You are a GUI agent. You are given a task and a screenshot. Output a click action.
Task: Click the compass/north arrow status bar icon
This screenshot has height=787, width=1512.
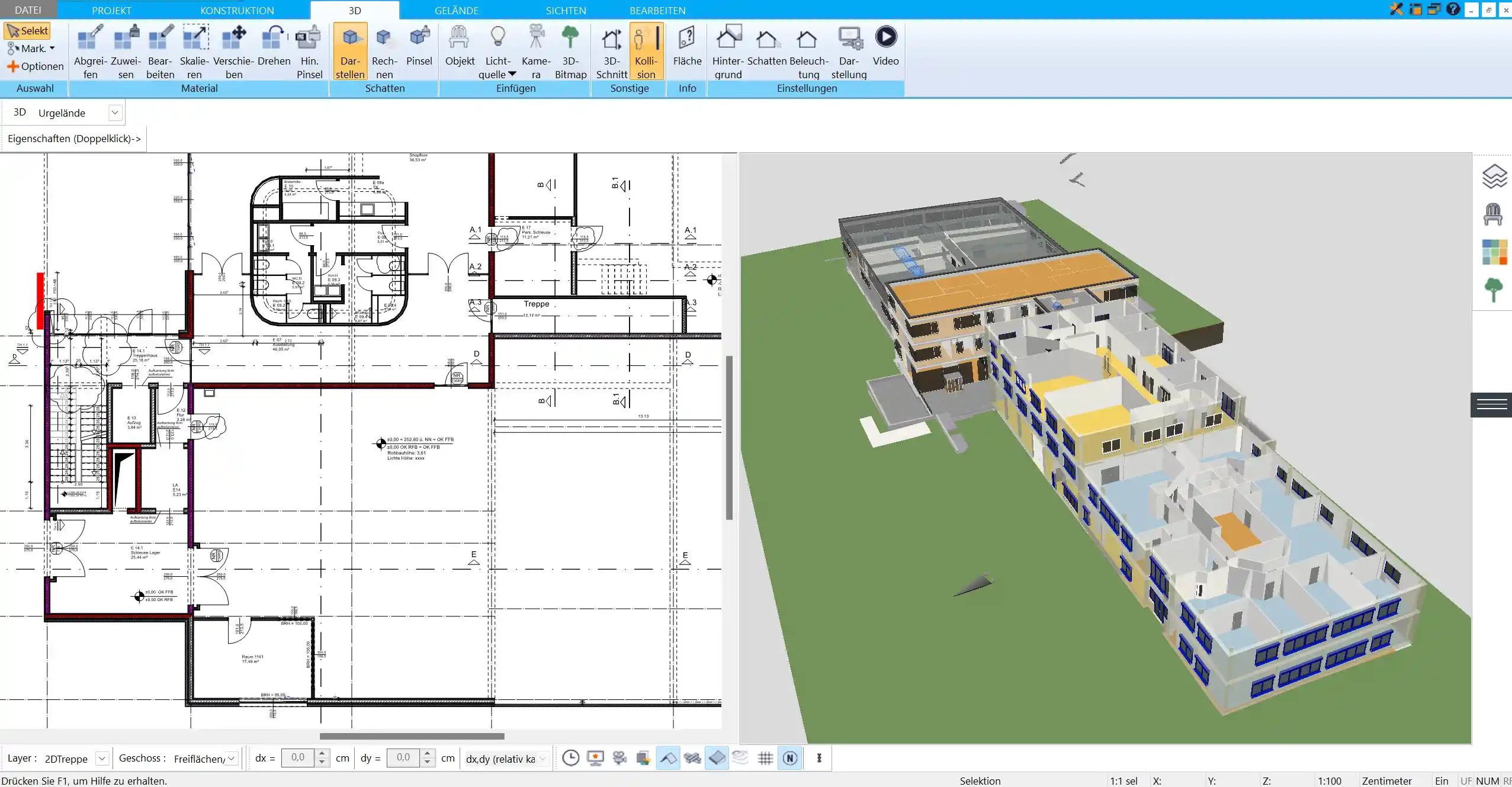(x=790, y=758)
